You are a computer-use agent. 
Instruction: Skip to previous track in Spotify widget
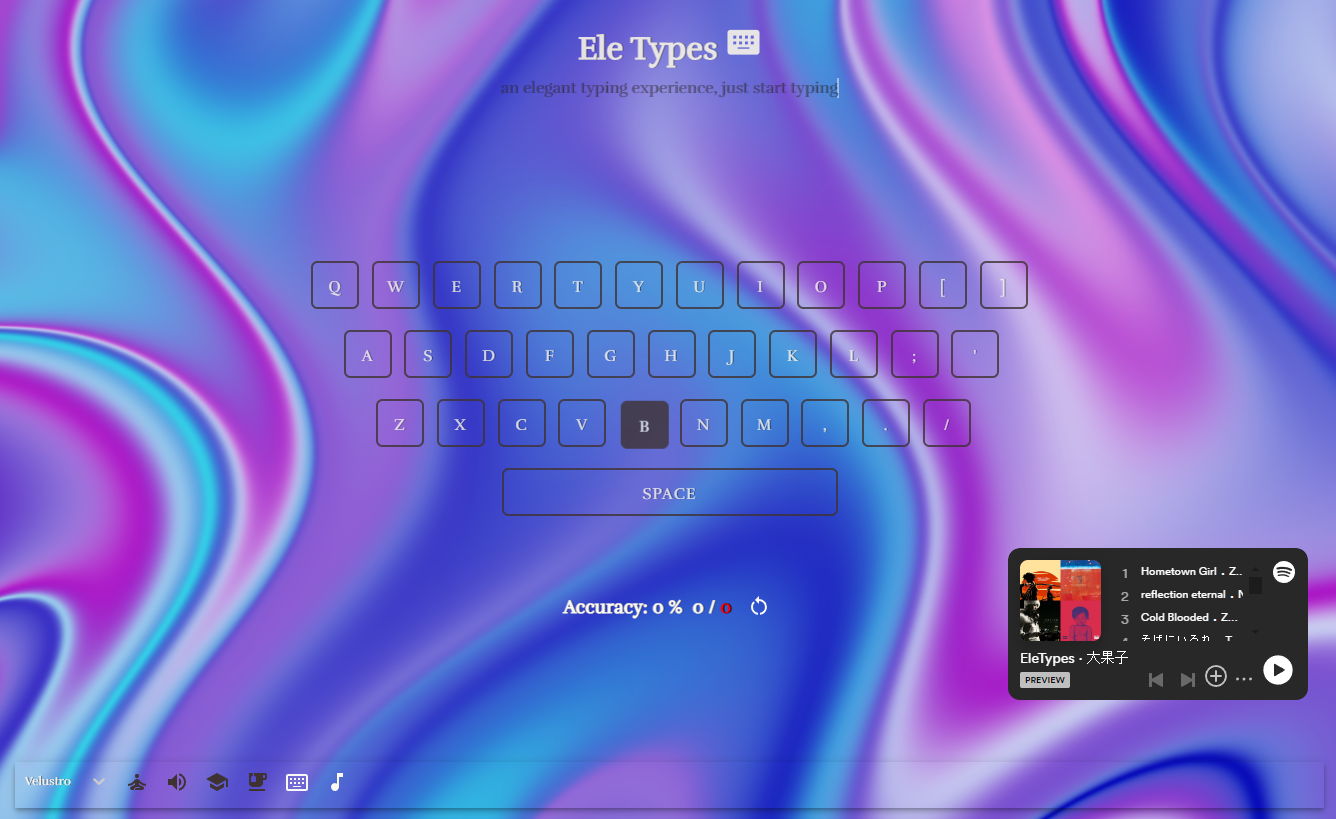1156,679
